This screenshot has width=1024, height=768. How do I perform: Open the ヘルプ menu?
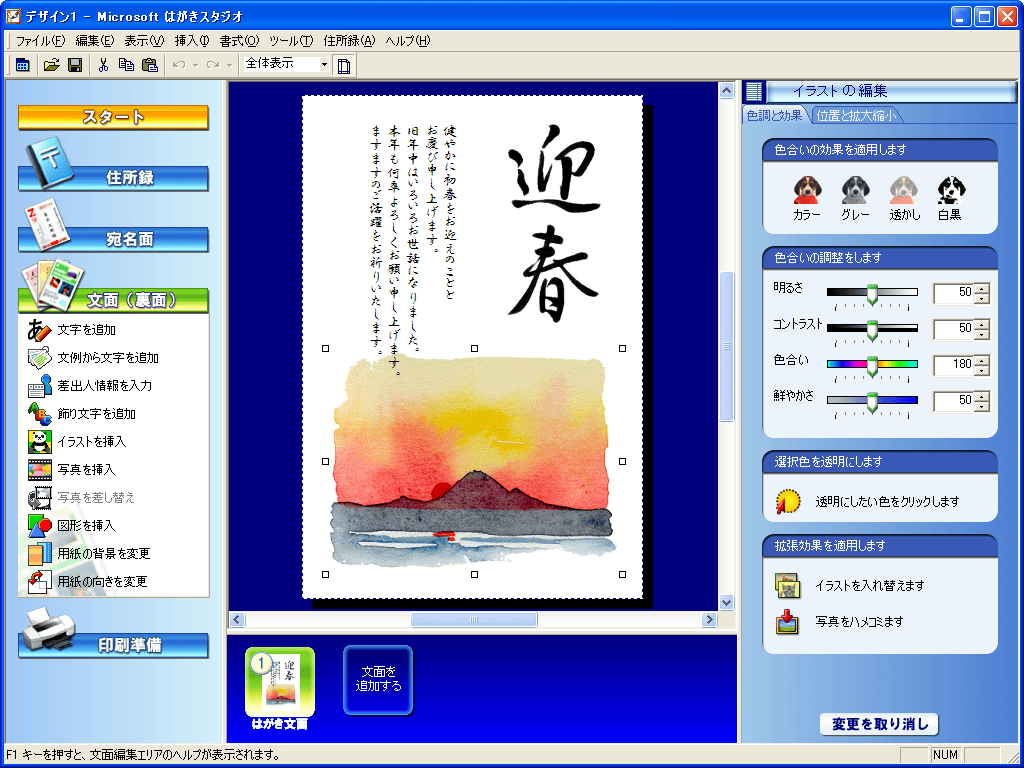point(408,41)
